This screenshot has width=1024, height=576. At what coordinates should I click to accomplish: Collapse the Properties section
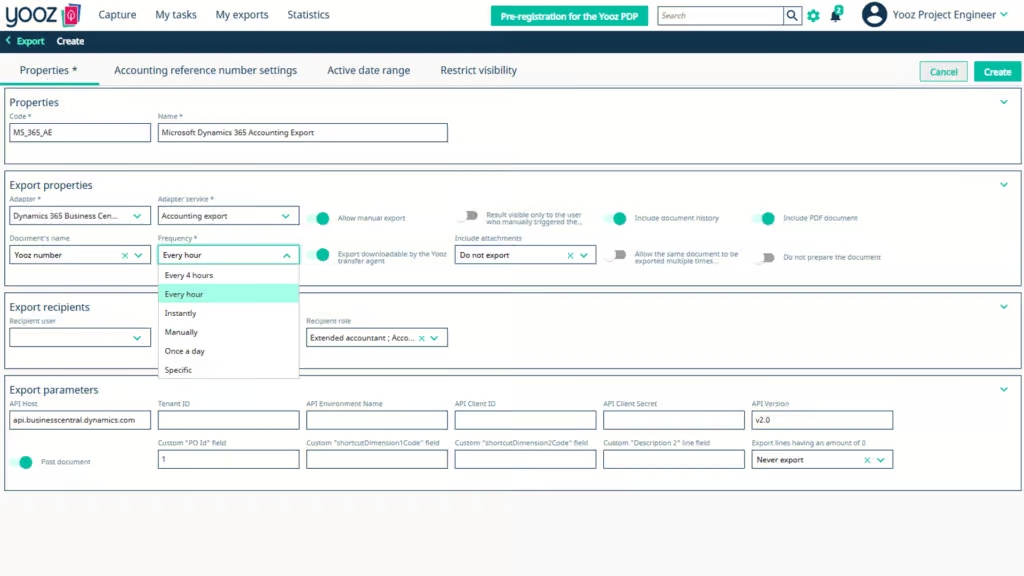[x=1004, y=102]
